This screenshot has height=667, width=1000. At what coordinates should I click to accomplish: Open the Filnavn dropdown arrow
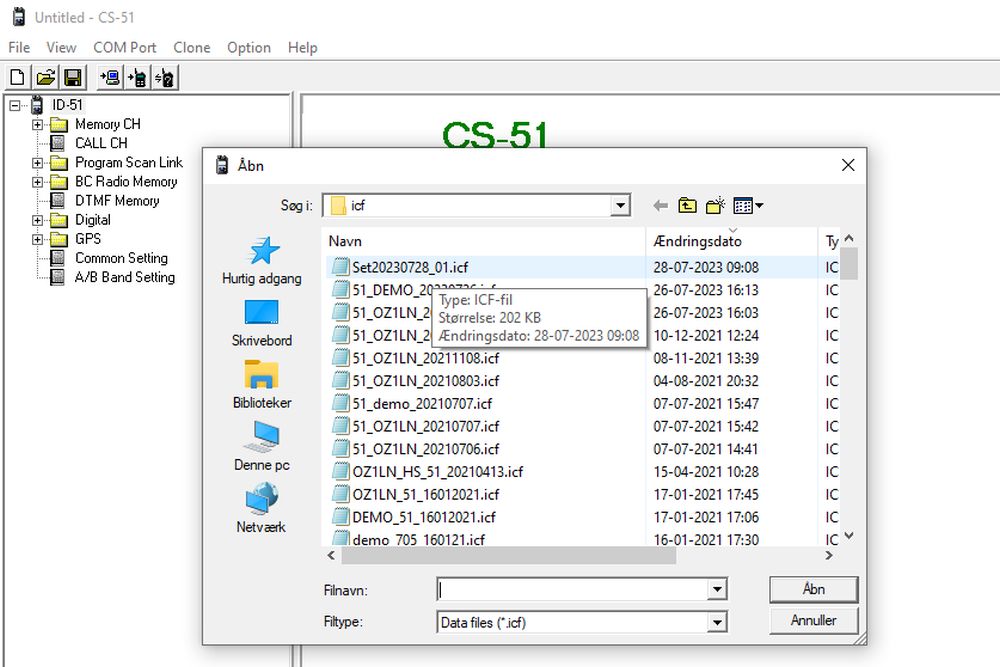[717, 589]
